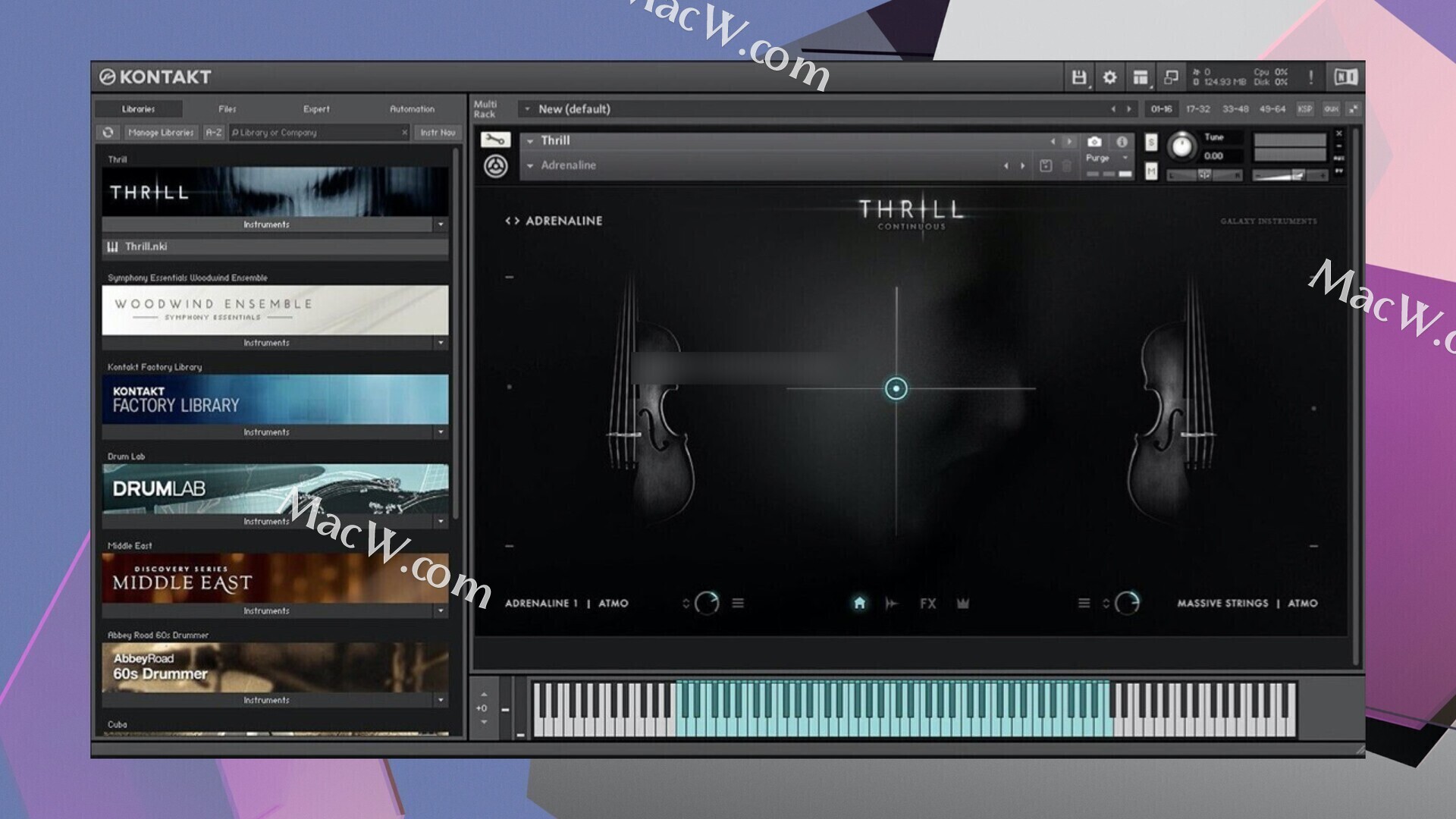
Task: Open instrument edit mode wrench icon
Action: pos(495,140)
